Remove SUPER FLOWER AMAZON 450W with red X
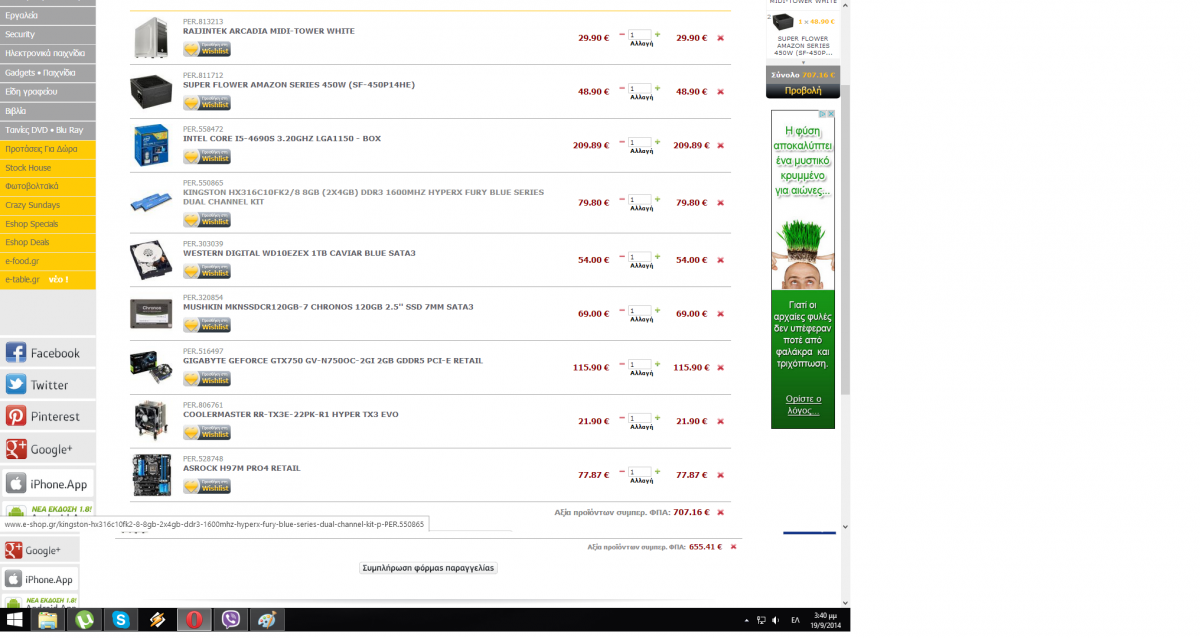The image size is (1200, 638). point(720,92)
